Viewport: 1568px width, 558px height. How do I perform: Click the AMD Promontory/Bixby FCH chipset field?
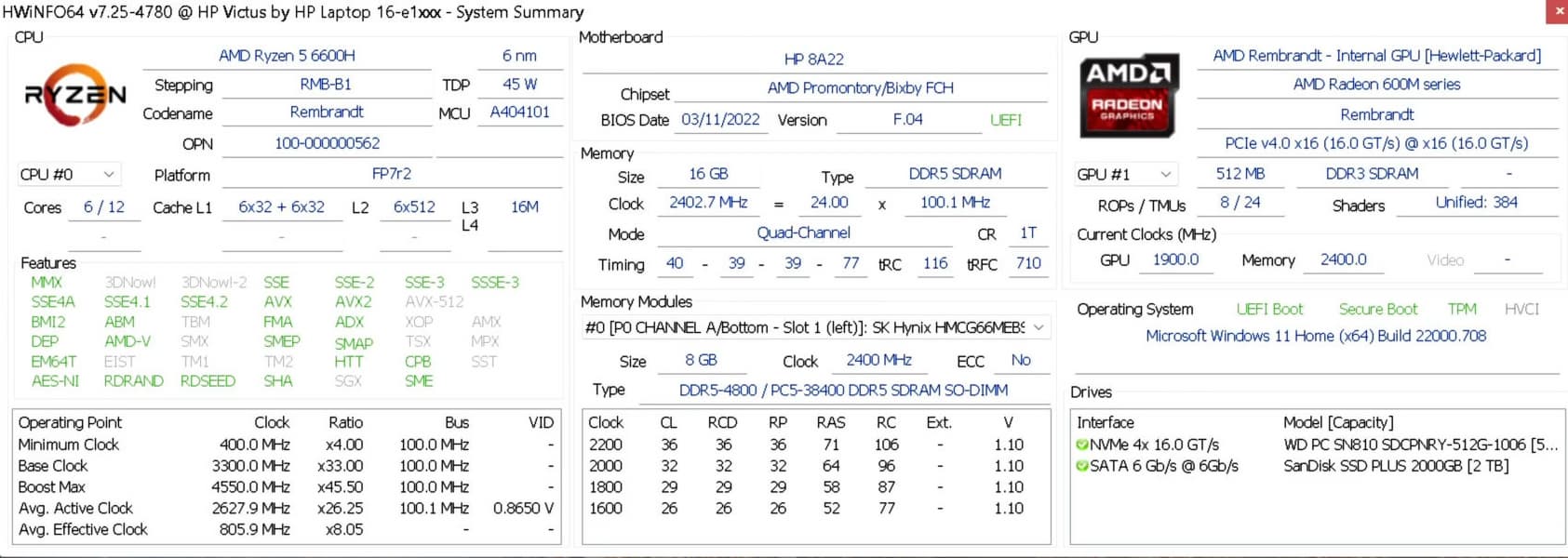pyautogui.click(x=860, y=88)
